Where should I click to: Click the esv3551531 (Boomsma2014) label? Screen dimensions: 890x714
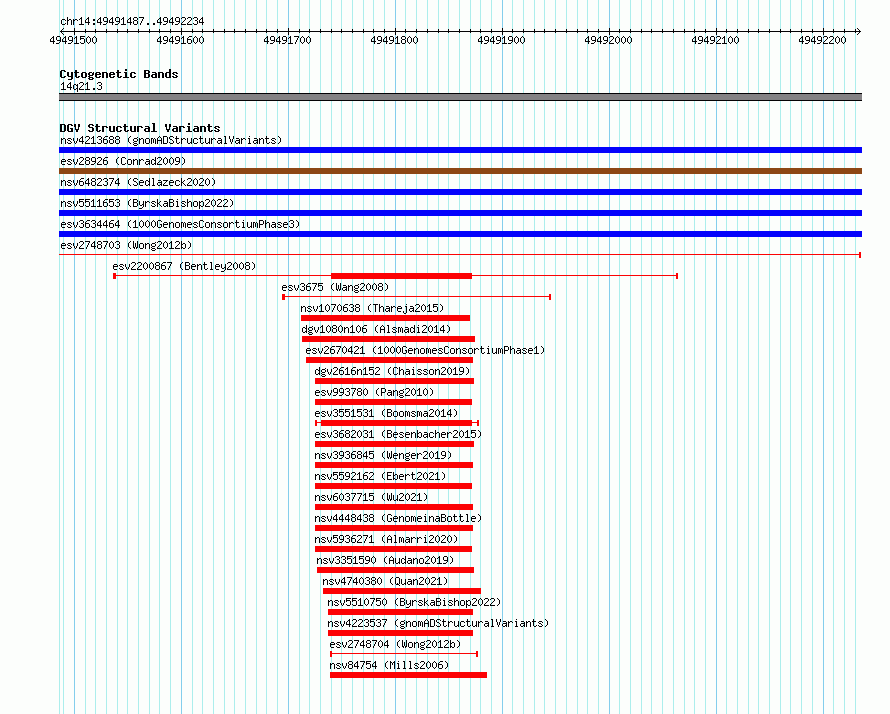[386, 413]
